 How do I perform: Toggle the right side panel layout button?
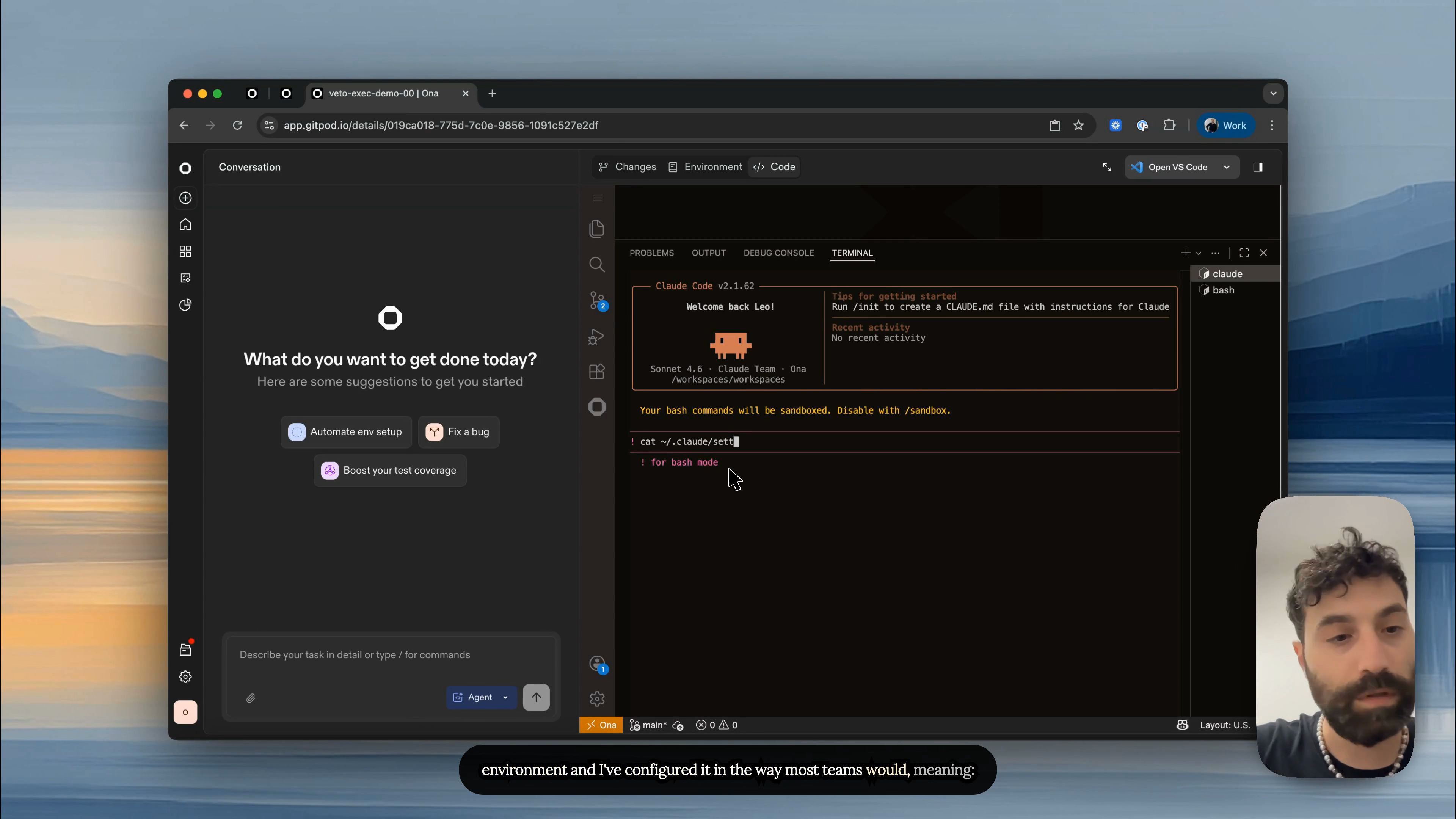tap(1258, 167)
